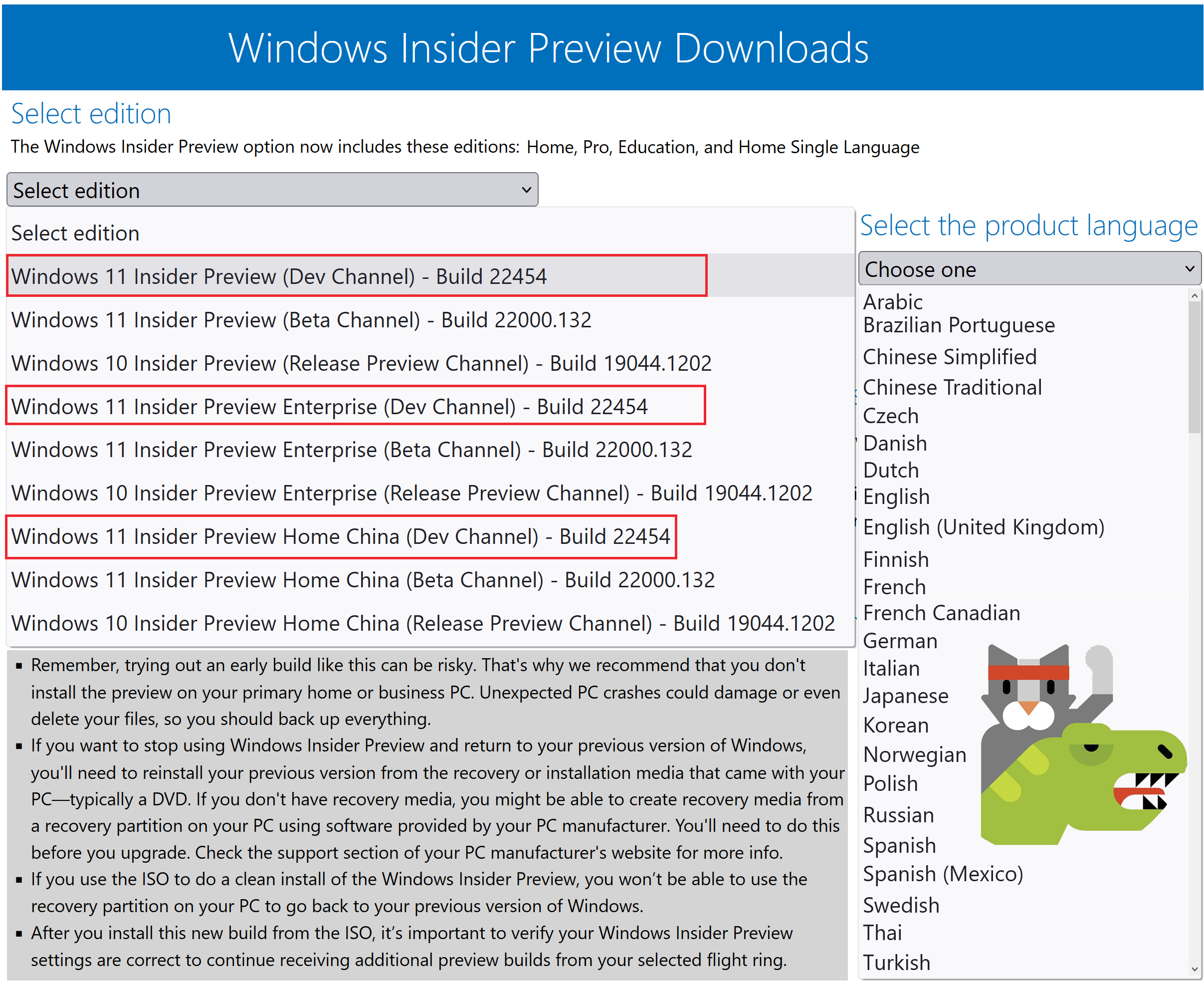
Task: Open the Select edition dropdown
Action: [x=271, y=190]
